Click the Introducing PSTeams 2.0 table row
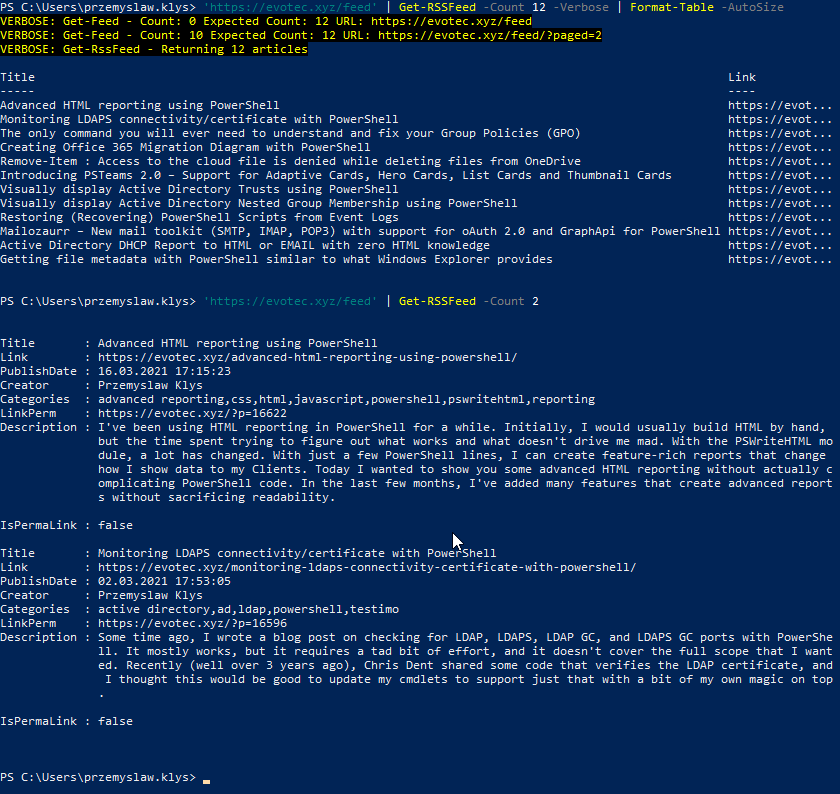This screenshot has height=794, width=840. coord(335,175)
